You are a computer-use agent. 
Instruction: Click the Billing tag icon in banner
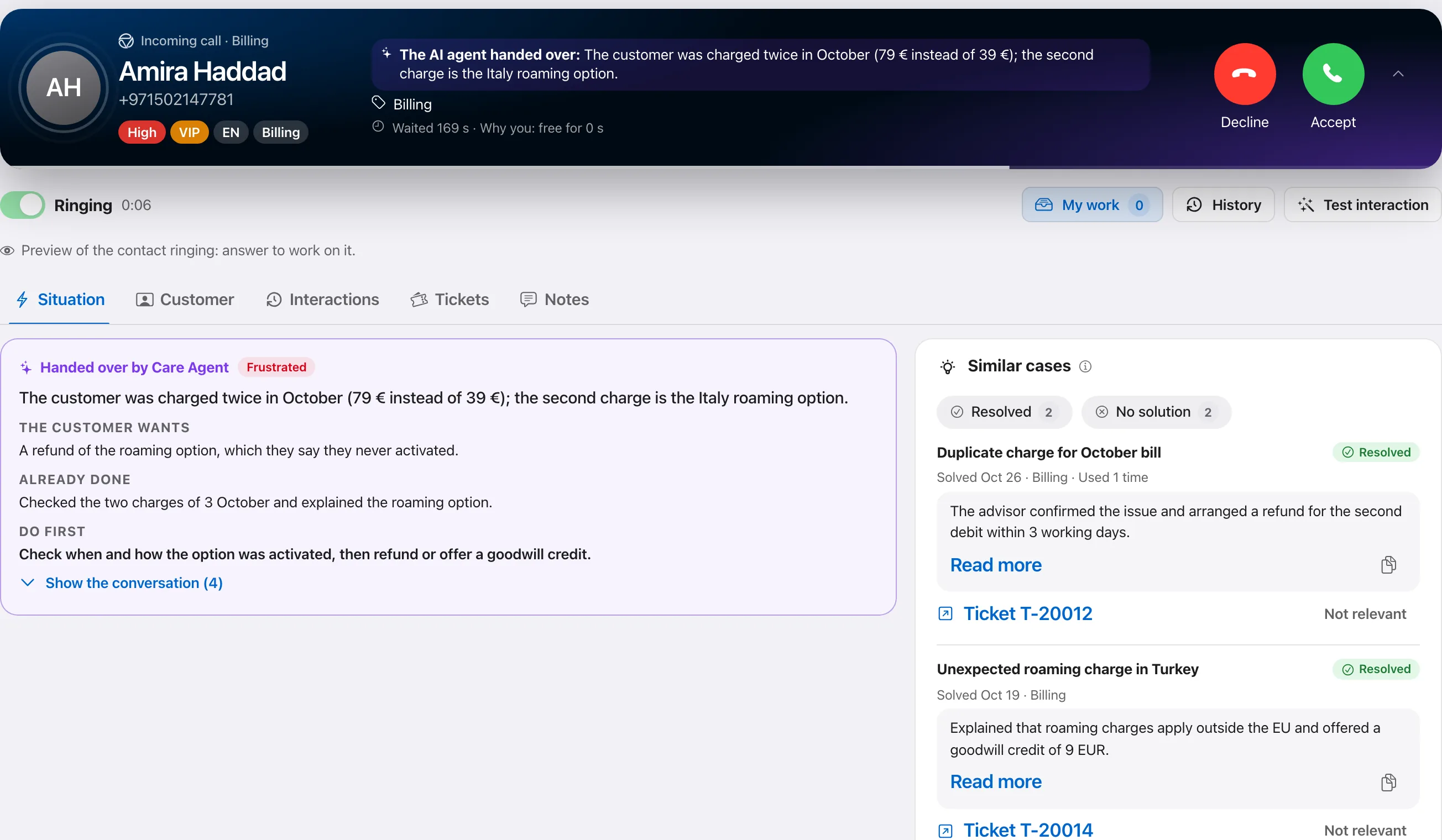378,103
